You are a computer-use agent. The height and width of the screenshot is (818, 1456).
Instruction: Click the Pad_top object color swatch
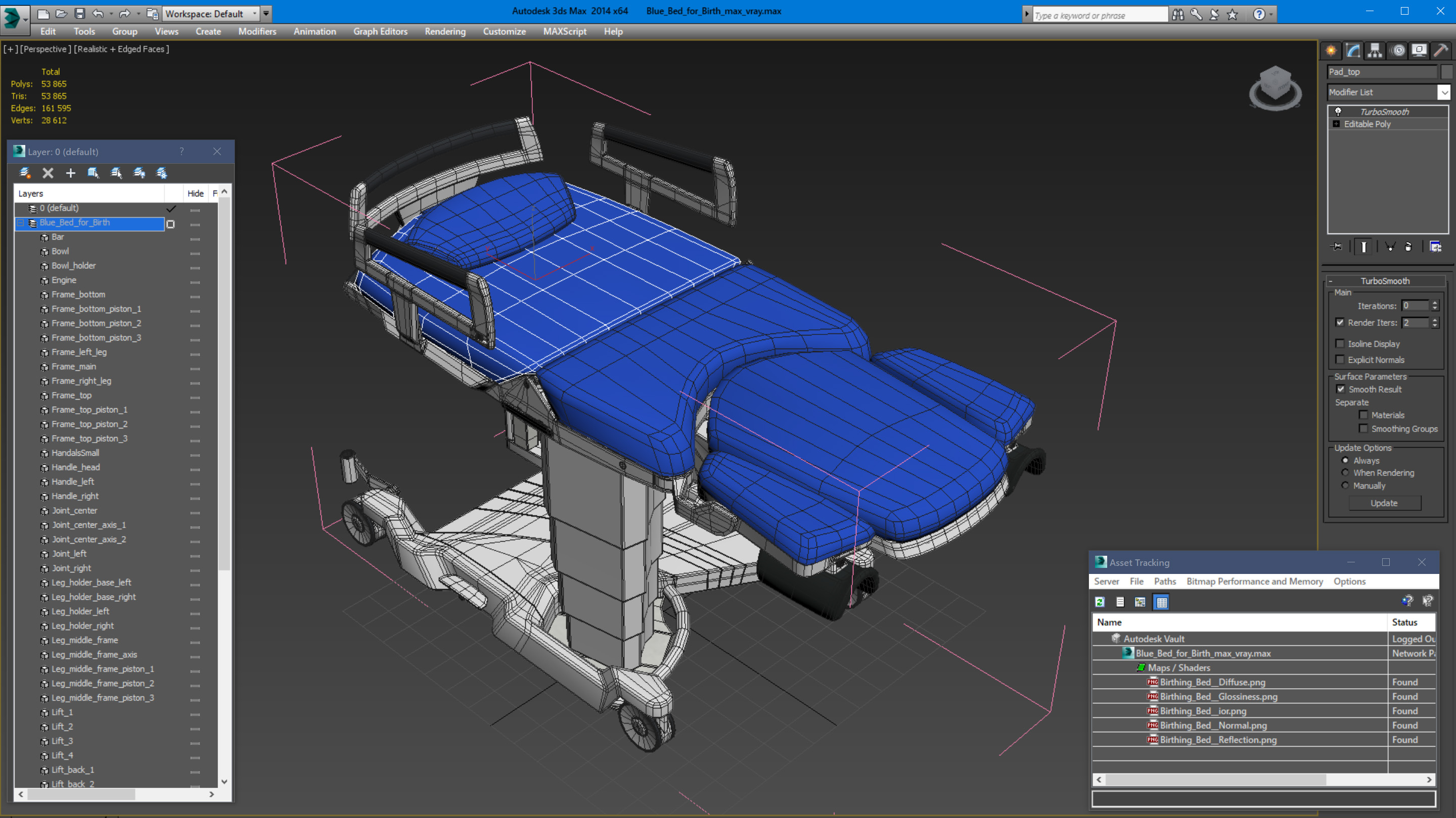pyautogui.click(x=1446, y=72)
